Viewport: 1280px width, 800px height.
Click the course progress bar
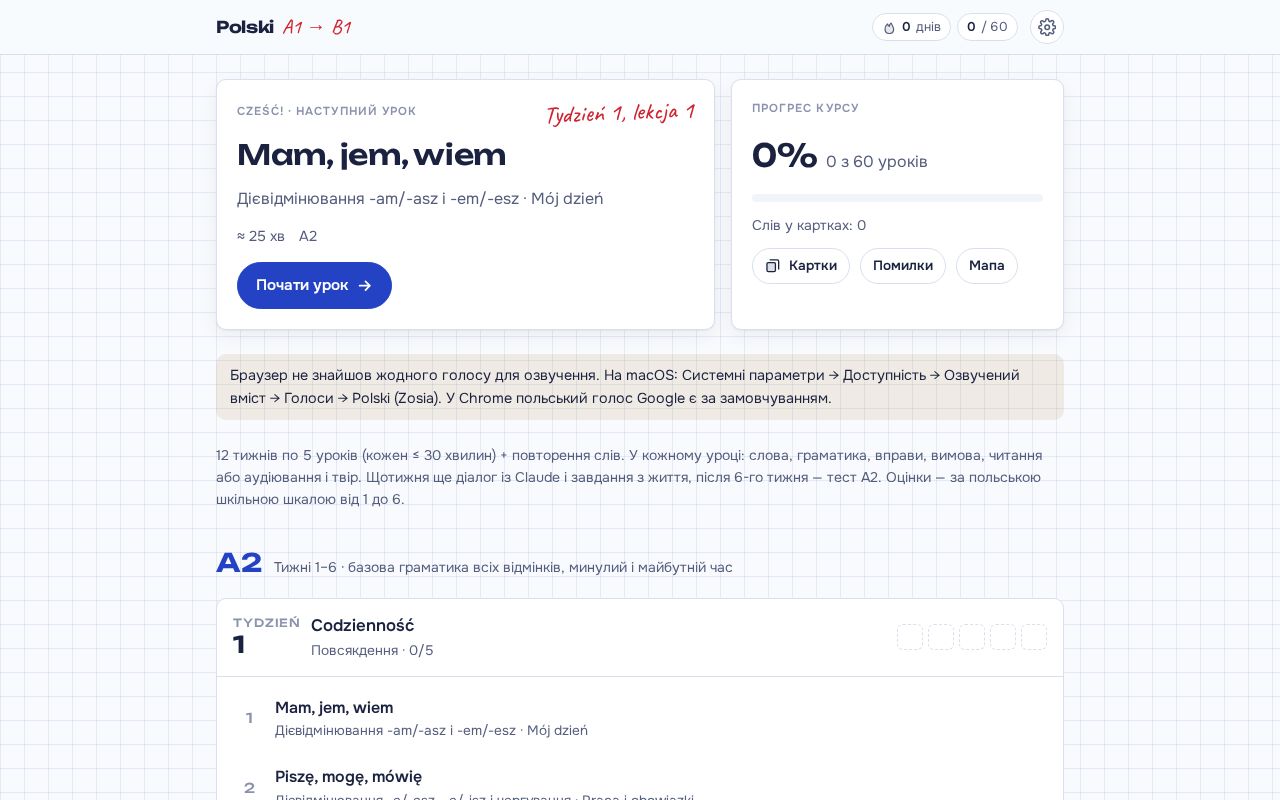[x=897, y=198]
